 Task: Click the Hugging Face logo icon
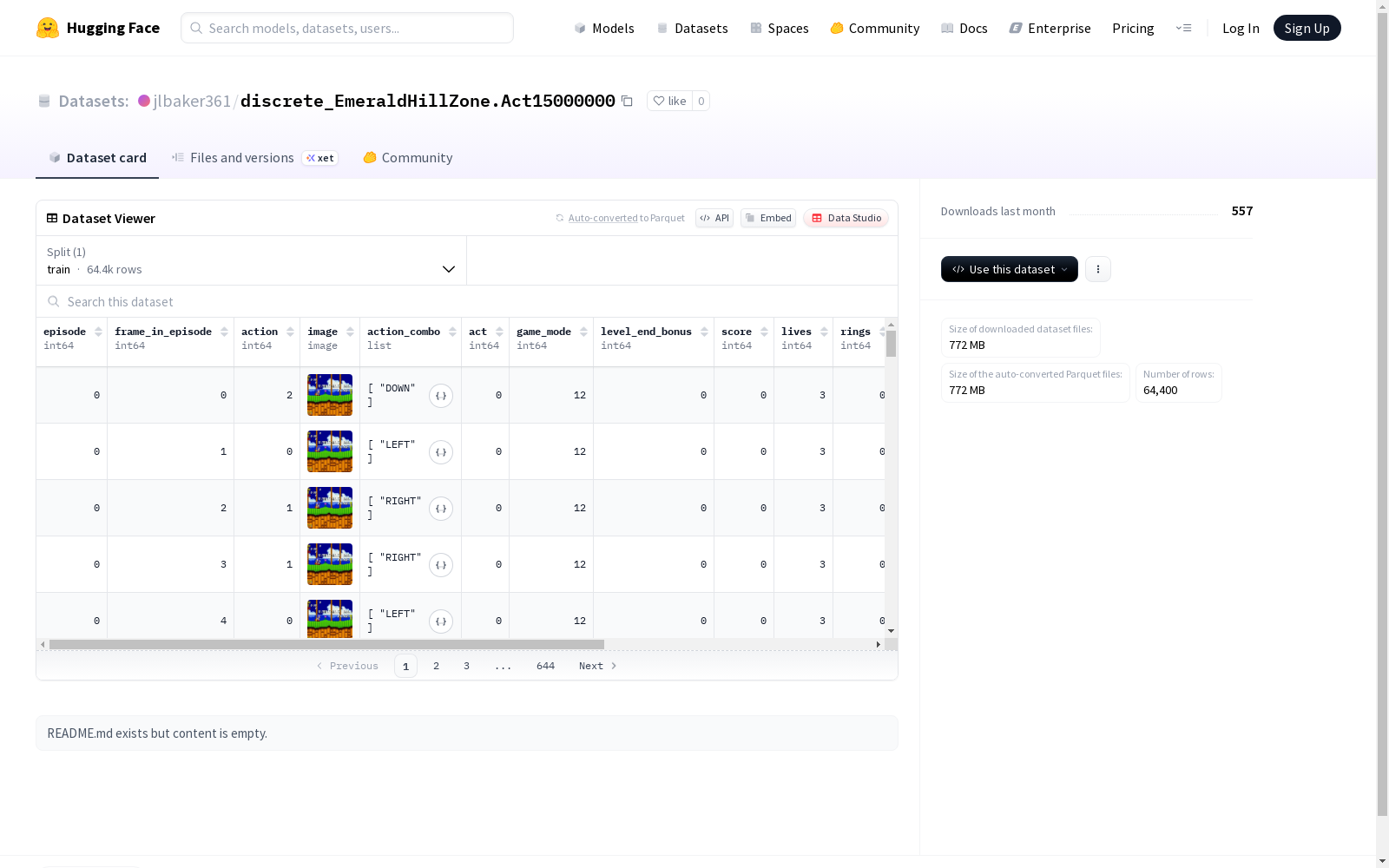pos(48,28)
